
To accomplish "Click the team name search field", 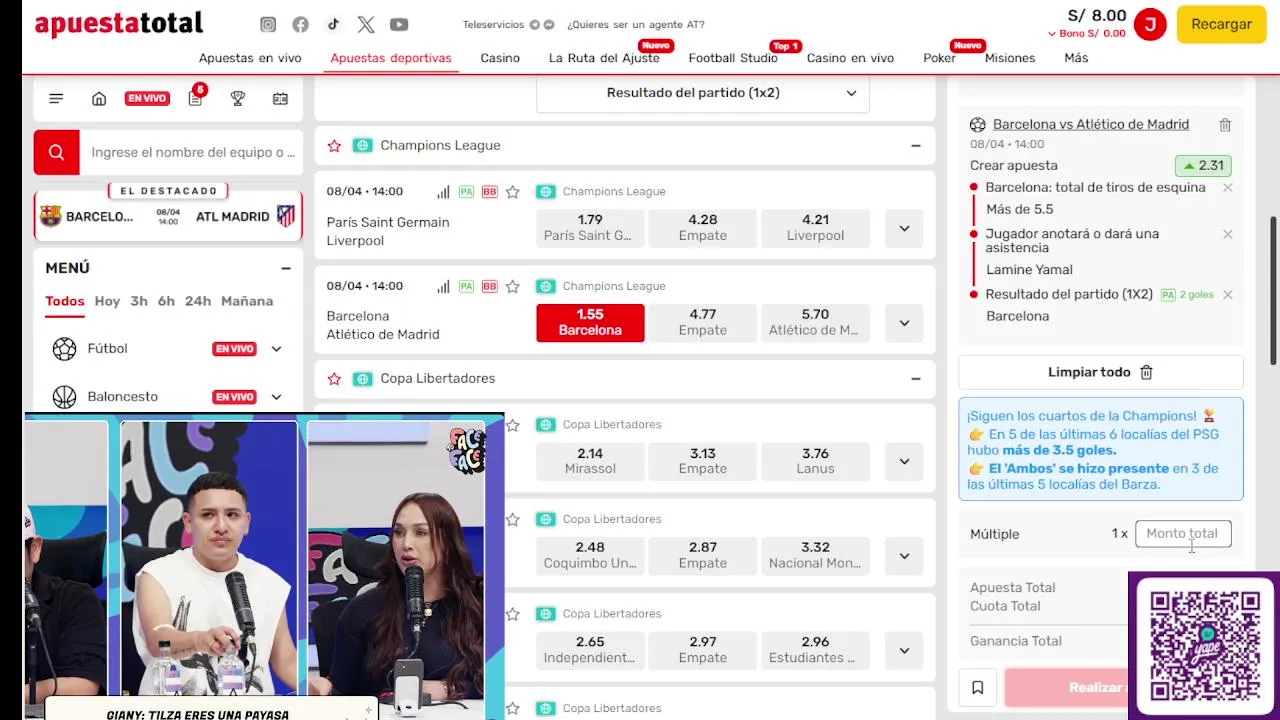I will pos(192,152).
